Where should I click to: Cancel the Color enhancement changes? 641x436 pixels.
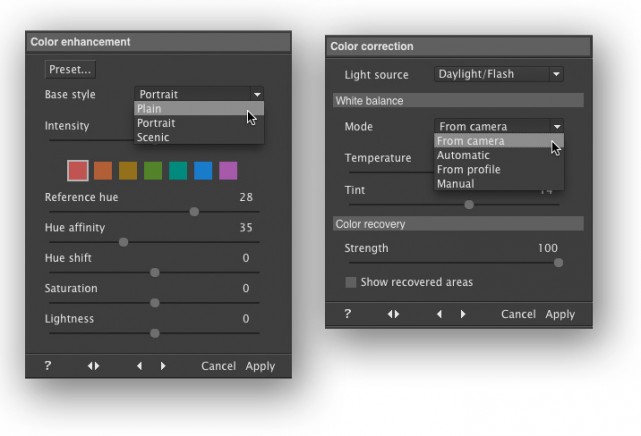[x=218, y=366]
